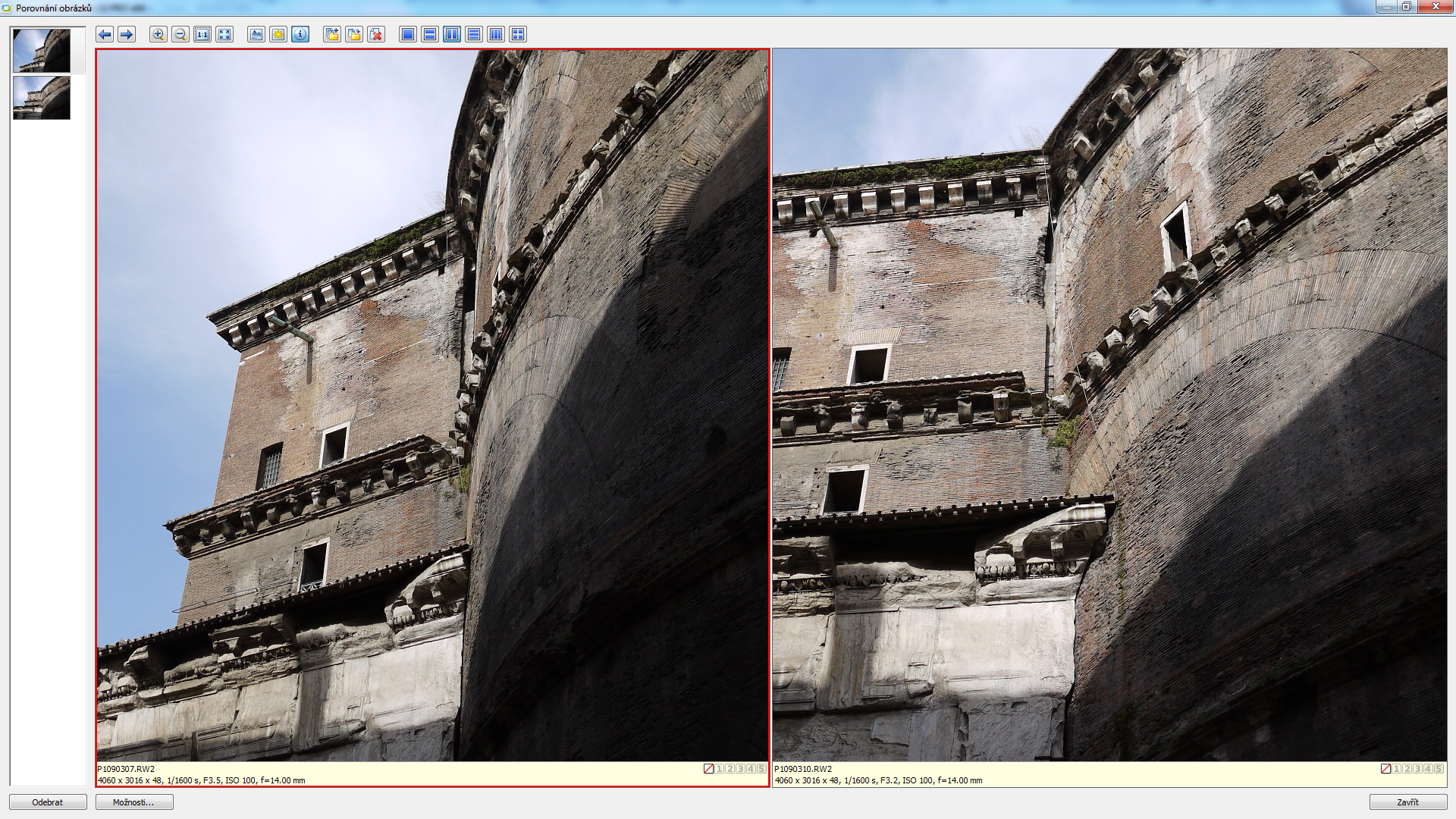This screenshot has width=1456, height=819.
Task: Set zoom to 1:1 actual size
Action: pyautogui.click(x=202, y=35)
